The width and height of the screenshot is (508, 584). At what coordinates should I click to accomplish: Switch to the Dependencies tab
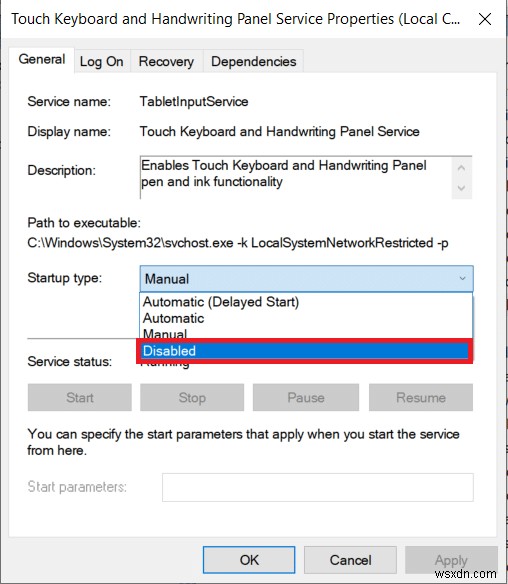point(254,61)
